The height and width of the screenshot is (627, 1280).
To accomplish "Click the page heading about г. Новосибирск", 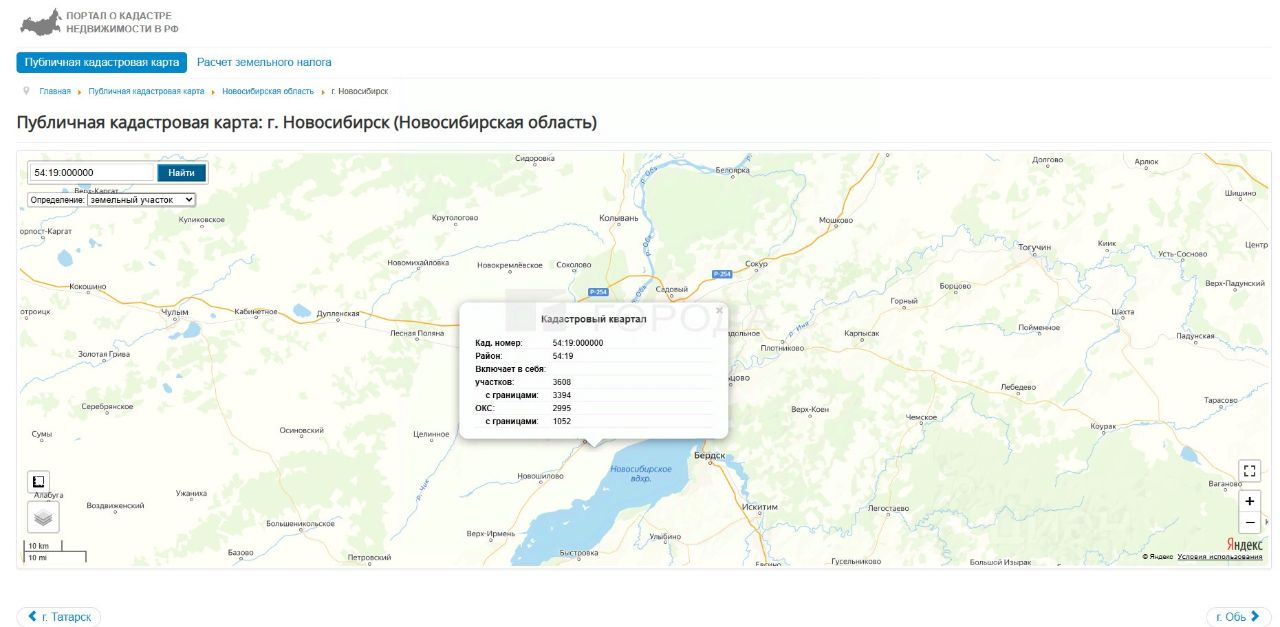I will 307,123.
